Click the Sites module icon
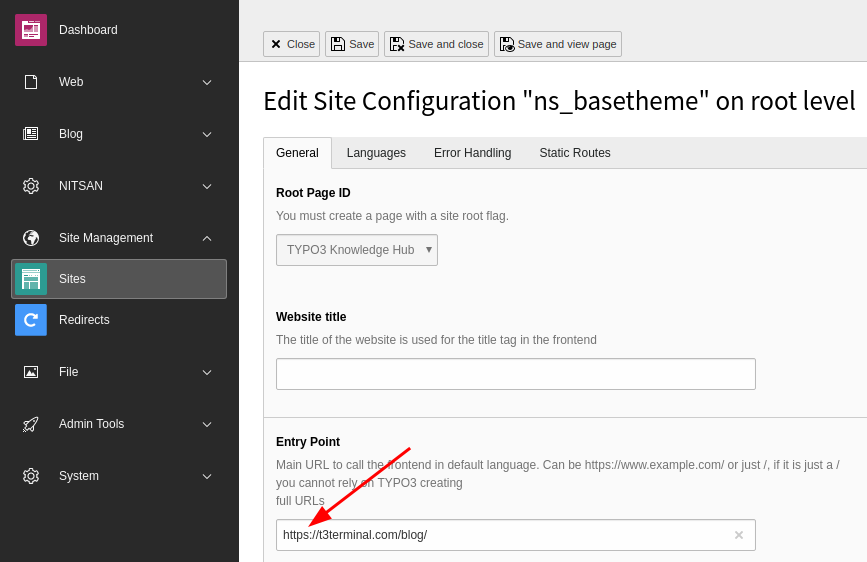 [x=31, y=279]
